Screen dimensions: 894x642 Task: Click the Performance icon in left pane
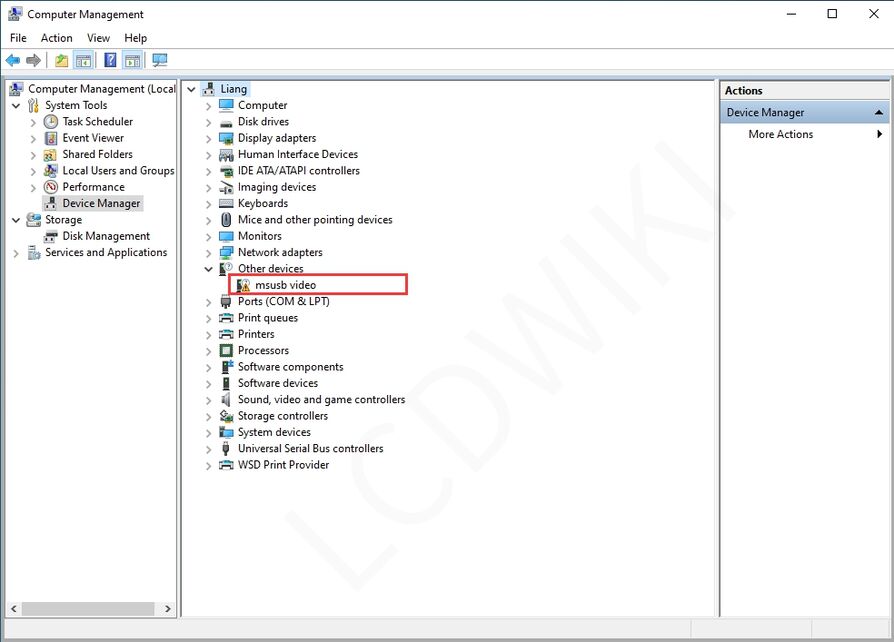[x=51, y=187]
